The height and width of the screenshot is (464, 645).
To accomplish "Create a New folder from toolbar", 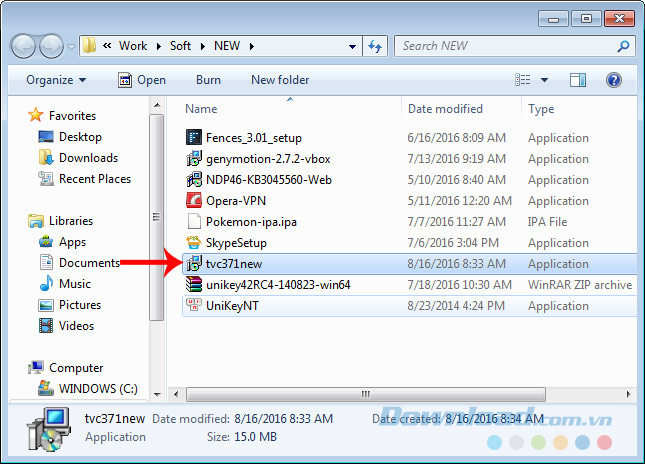I will coord(280,80).
